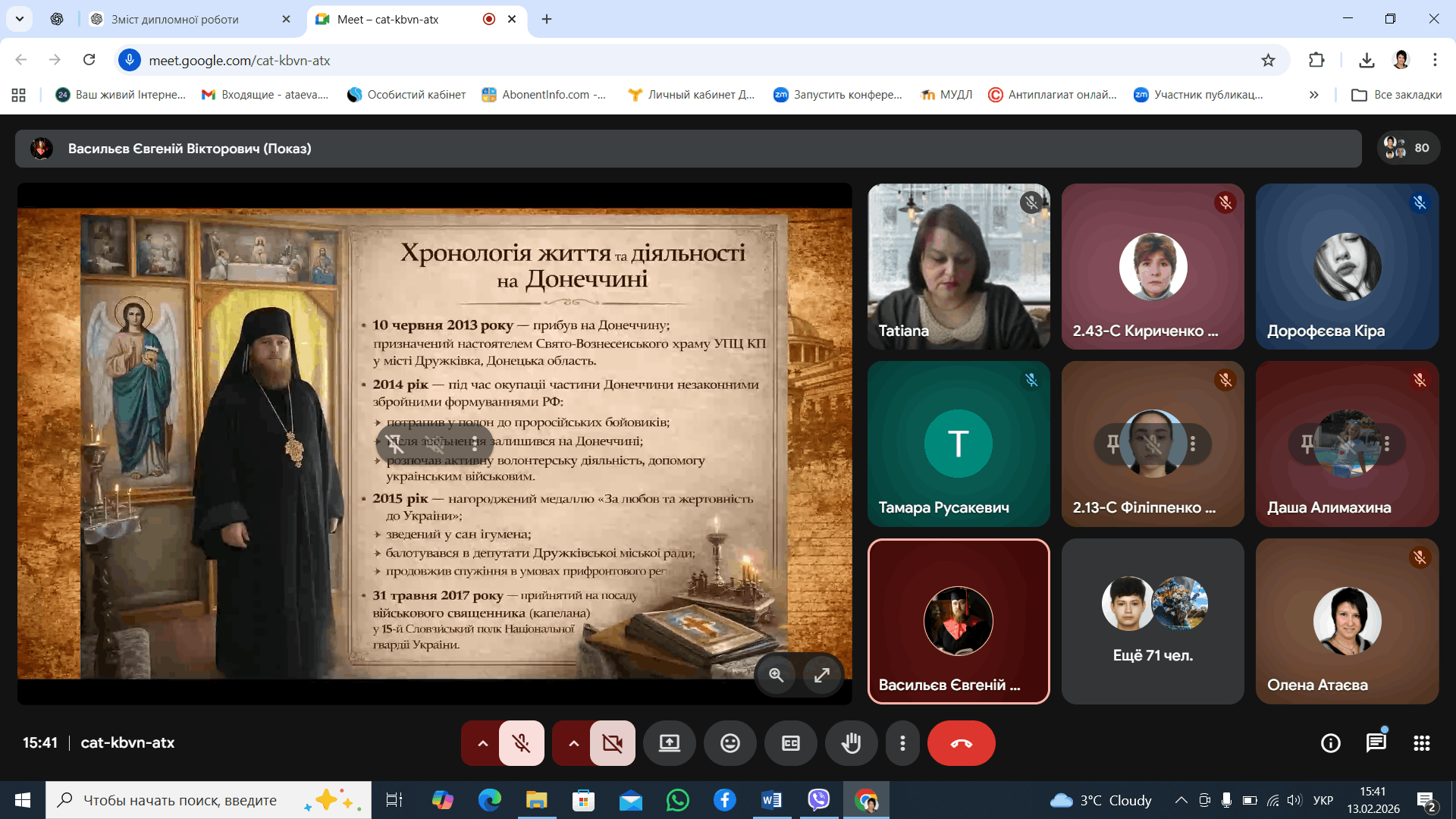1456x819 pixels.
Task: Leave the call with red hang-up button
Action: pos(961,743)
